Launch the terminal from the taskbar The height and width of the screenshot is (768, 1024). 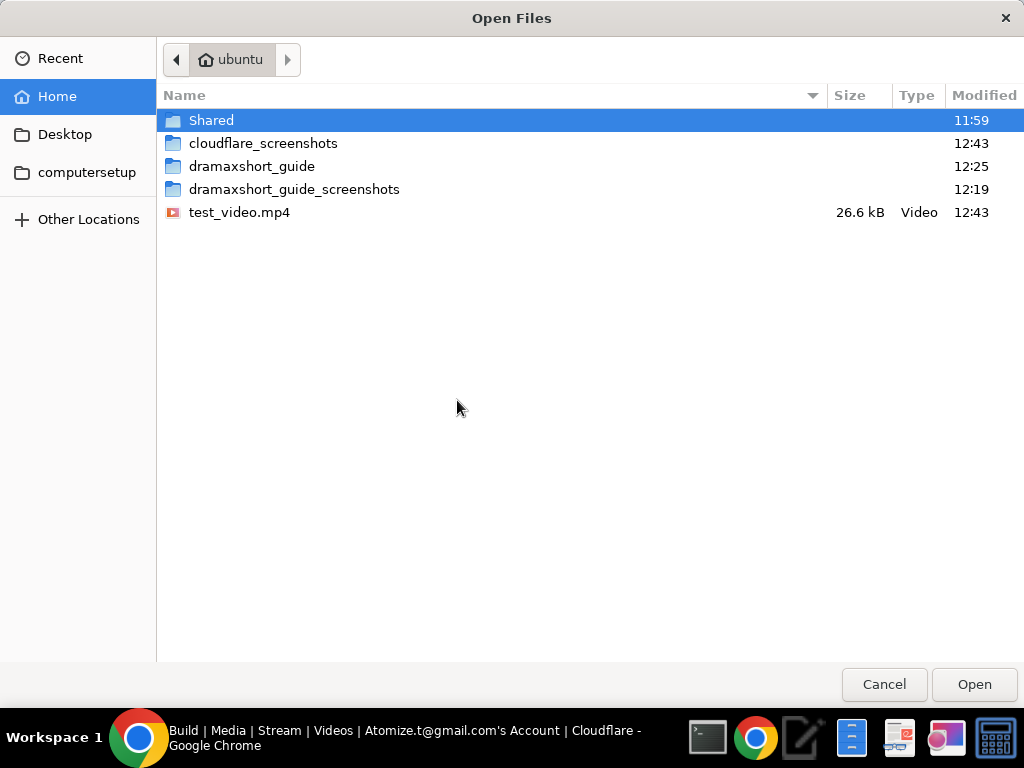pos(708,737)
